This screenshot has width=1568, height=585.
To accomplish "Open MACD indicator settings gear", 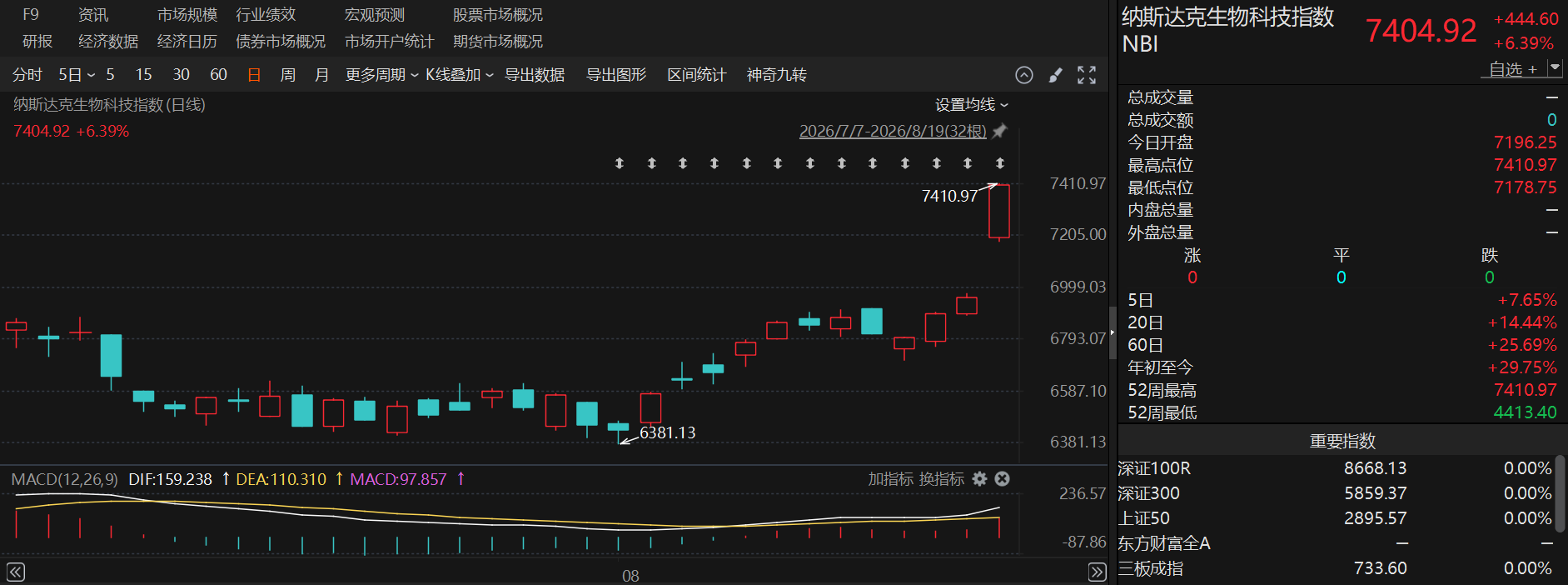I will tap(980, 478).
